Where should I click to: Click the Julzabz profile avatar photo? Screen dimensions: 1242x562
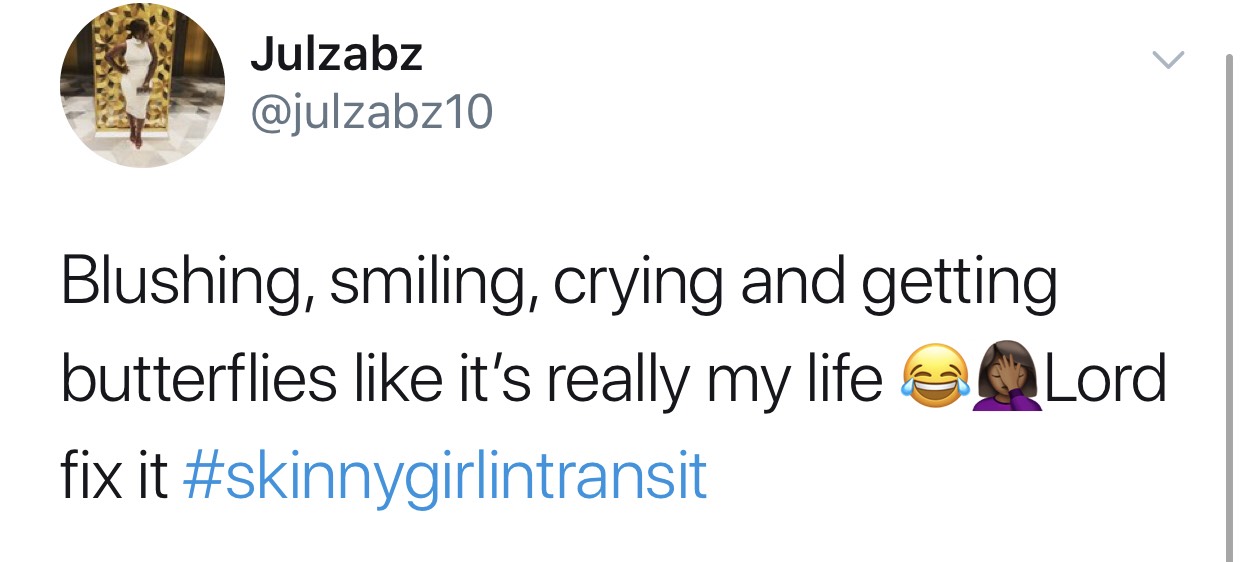(142, 84)
